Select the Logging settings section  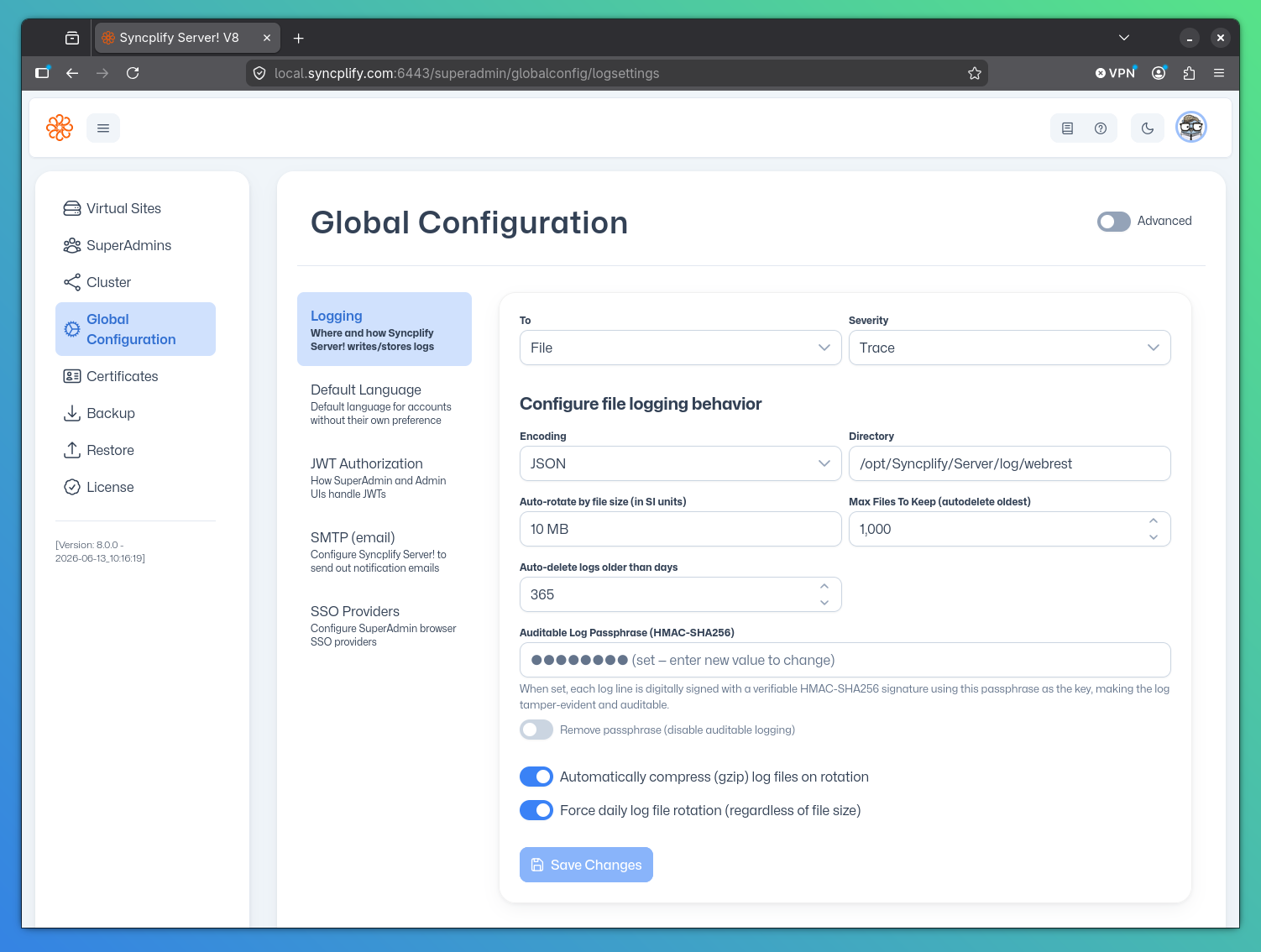(x=385, y=329)
